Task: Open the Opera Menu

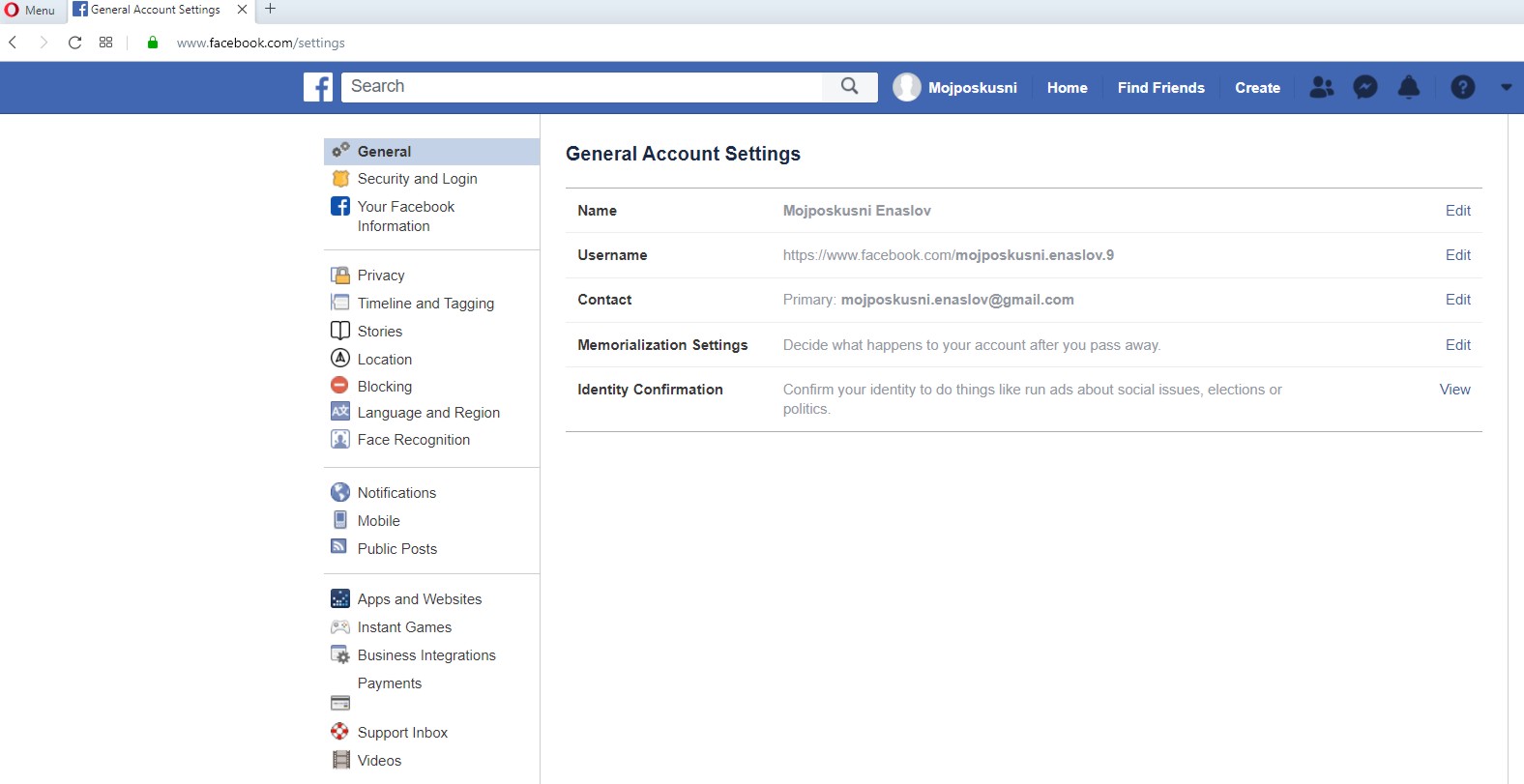Action: (30, 10)
